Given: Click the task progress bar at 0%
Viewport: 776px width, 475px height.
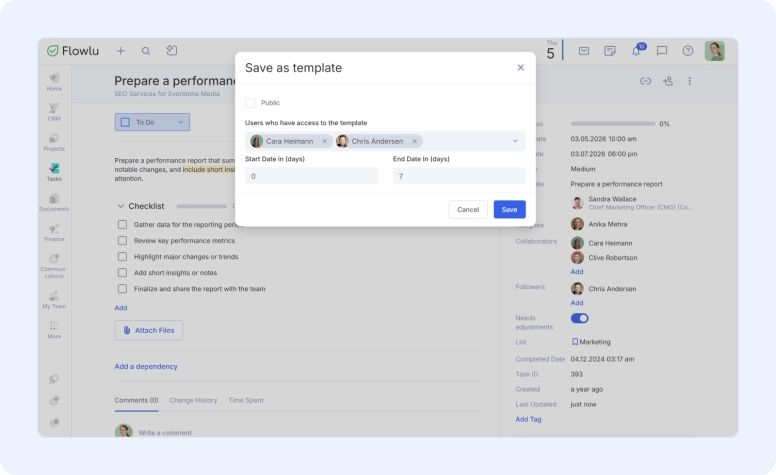Looking at the screenshot, I should [613, 124].
